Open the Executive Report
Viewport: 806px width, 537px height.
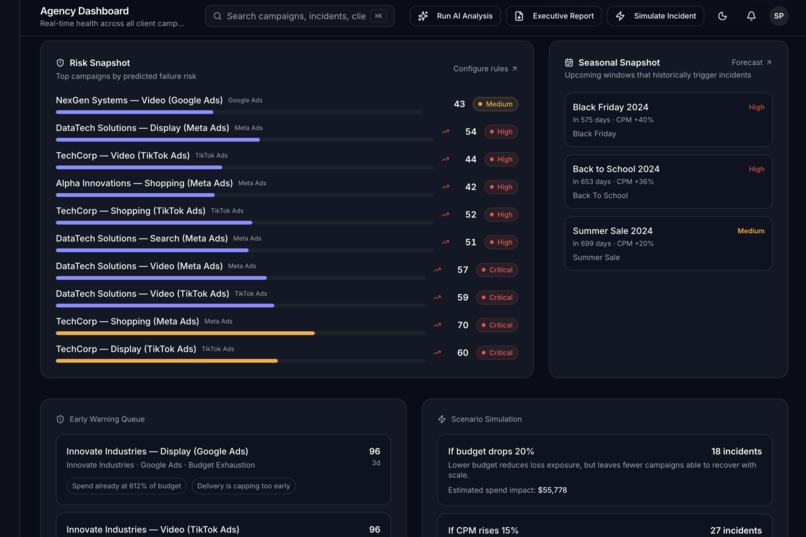click(x=554, y=16)
